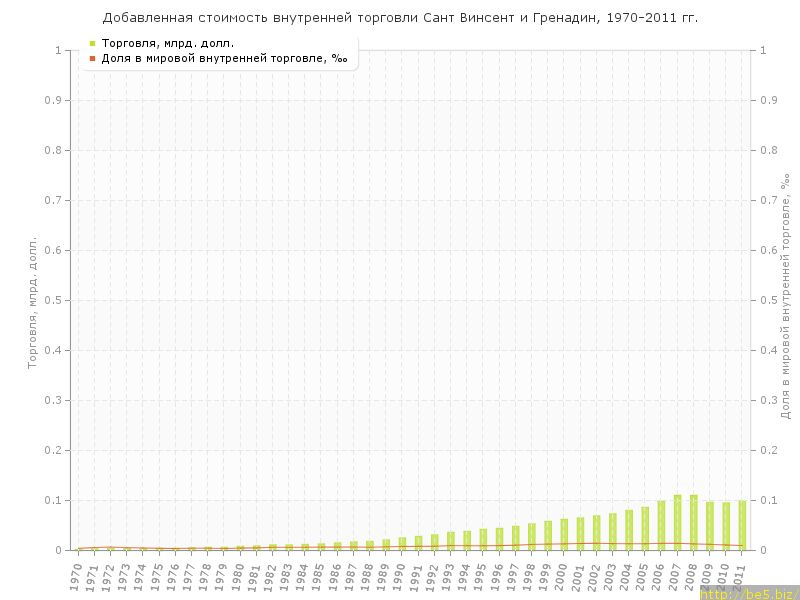Click the chart title text
Image resolution: width=800 pixels, height=600 pixels.
point(400,18)
